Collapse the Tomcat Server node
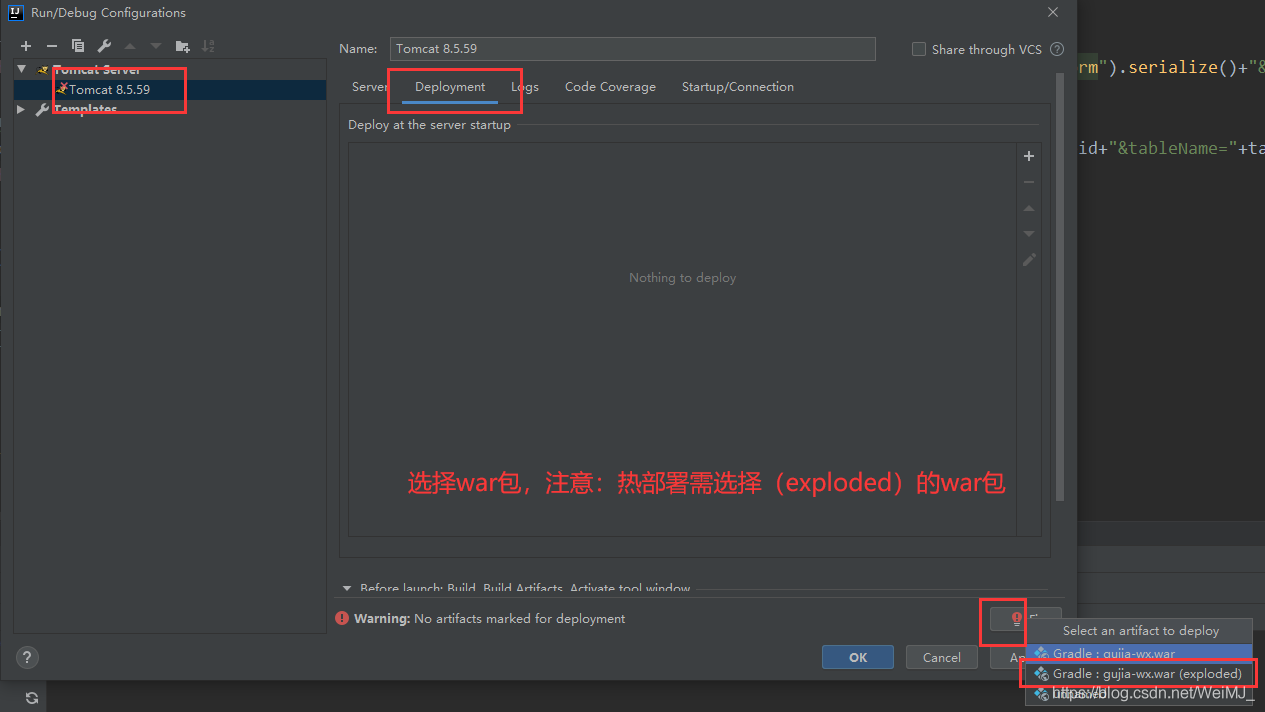 pyautogui.click(x=21, y=69)
